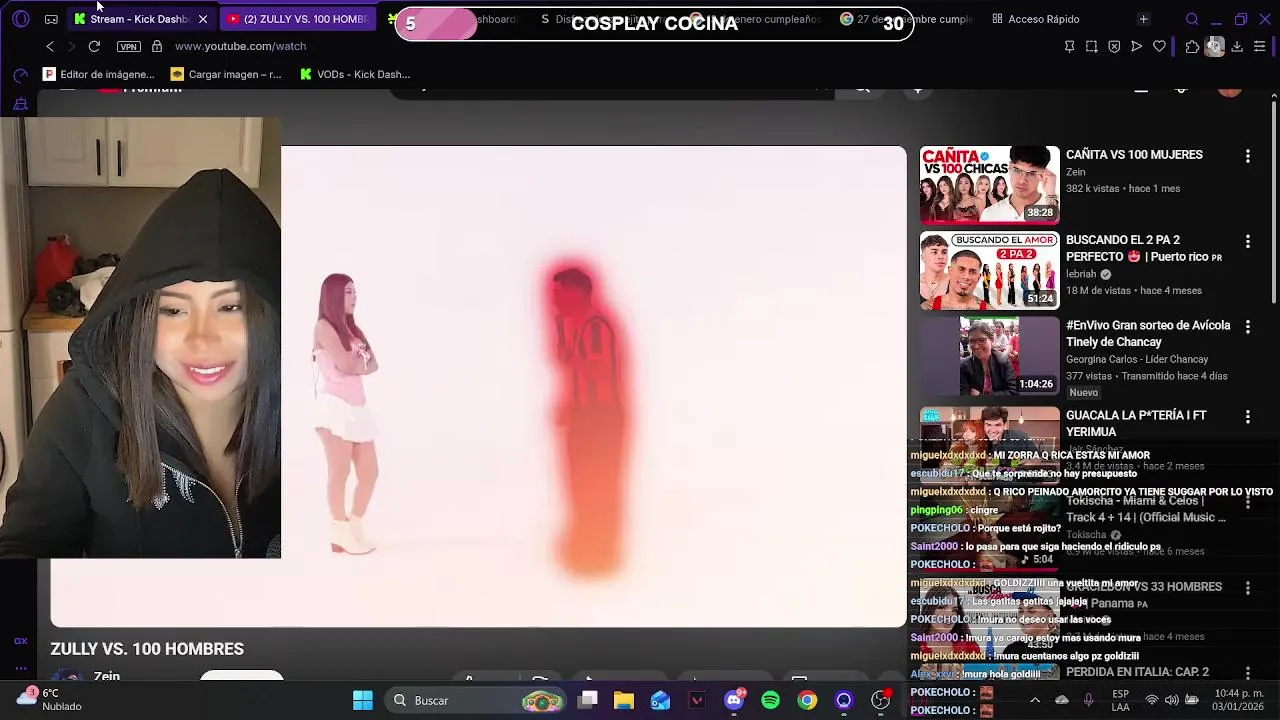Click the search tabs magnifier icon
1280x720 pixels.
tap(1192, 19)
